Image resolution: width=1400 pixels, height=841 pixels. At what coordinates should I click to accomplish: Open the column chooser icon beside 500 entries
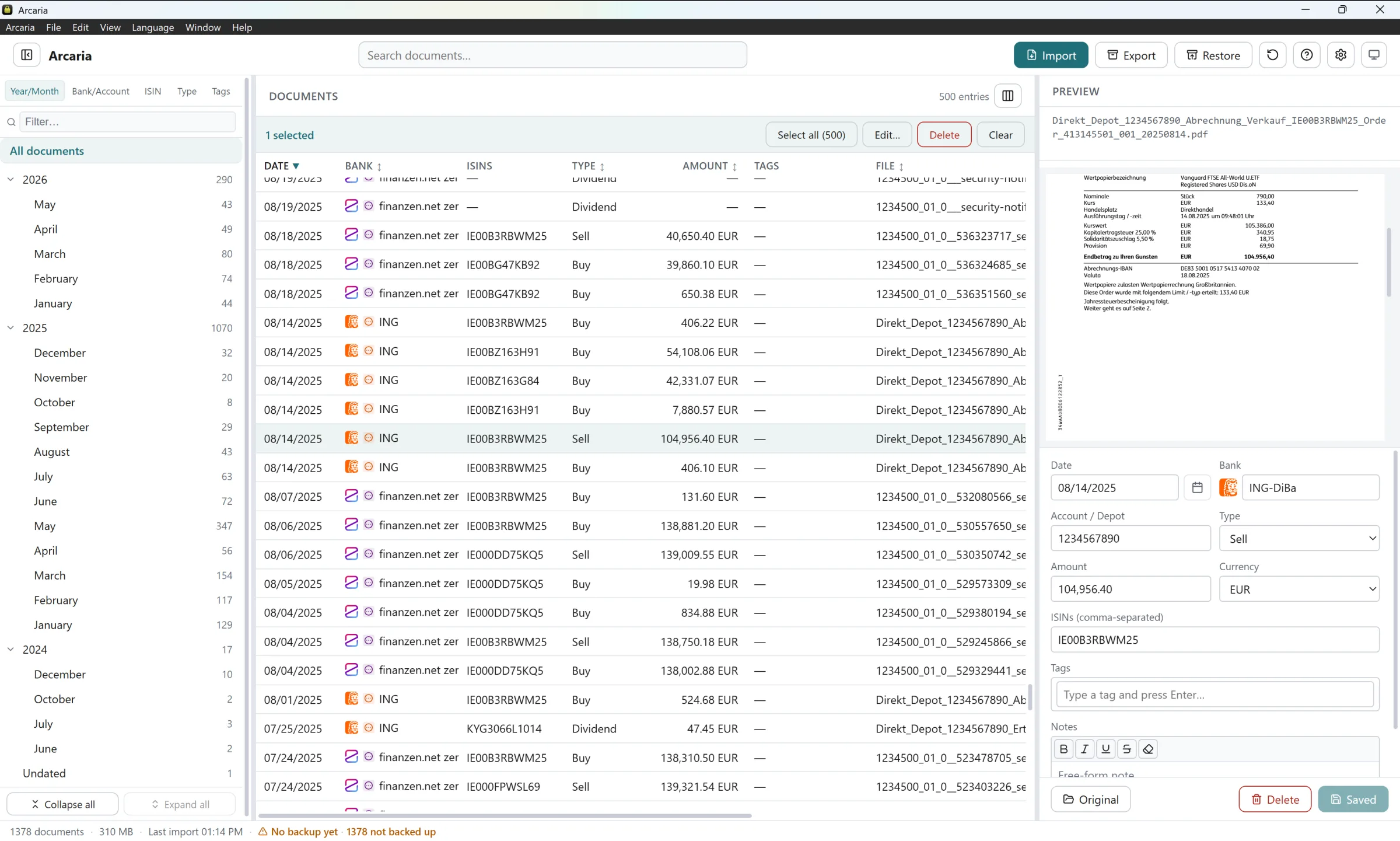click(1008, 96)
